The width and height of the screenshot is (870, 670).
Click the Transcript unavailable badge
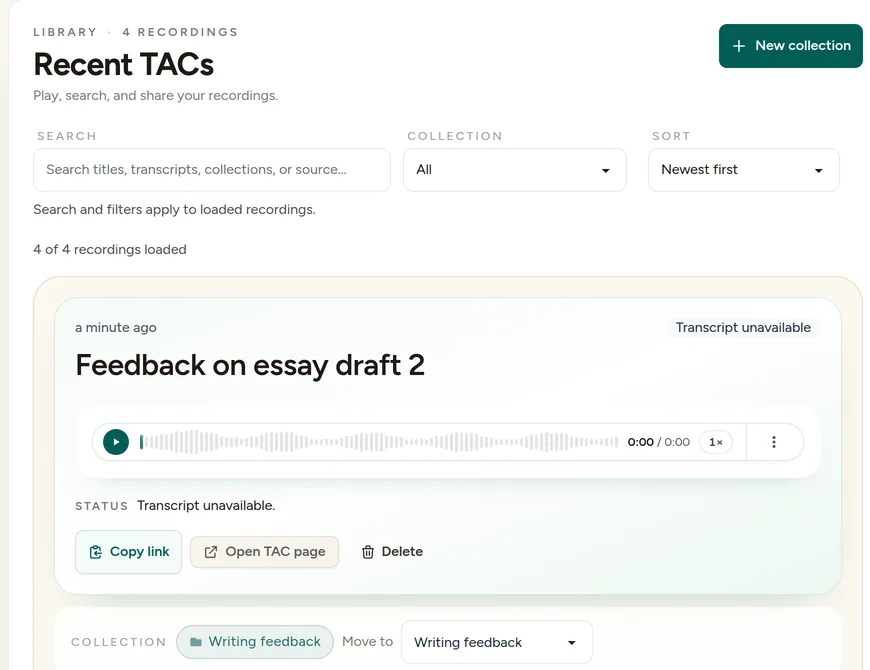pos(743,328)
